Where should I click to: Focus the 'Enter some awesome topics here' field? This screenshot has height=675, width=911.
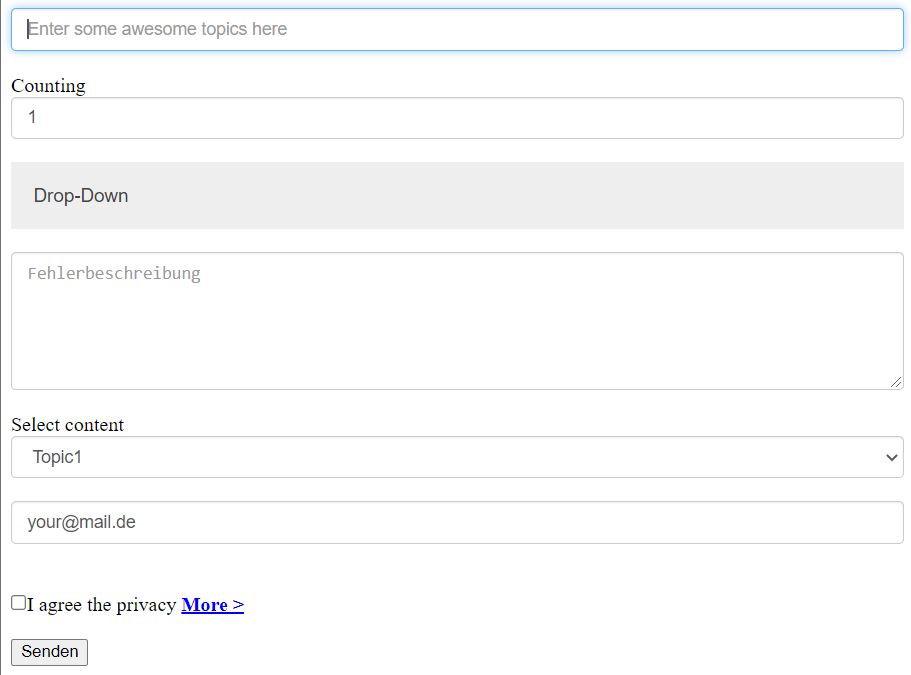[x=457, y=30]
